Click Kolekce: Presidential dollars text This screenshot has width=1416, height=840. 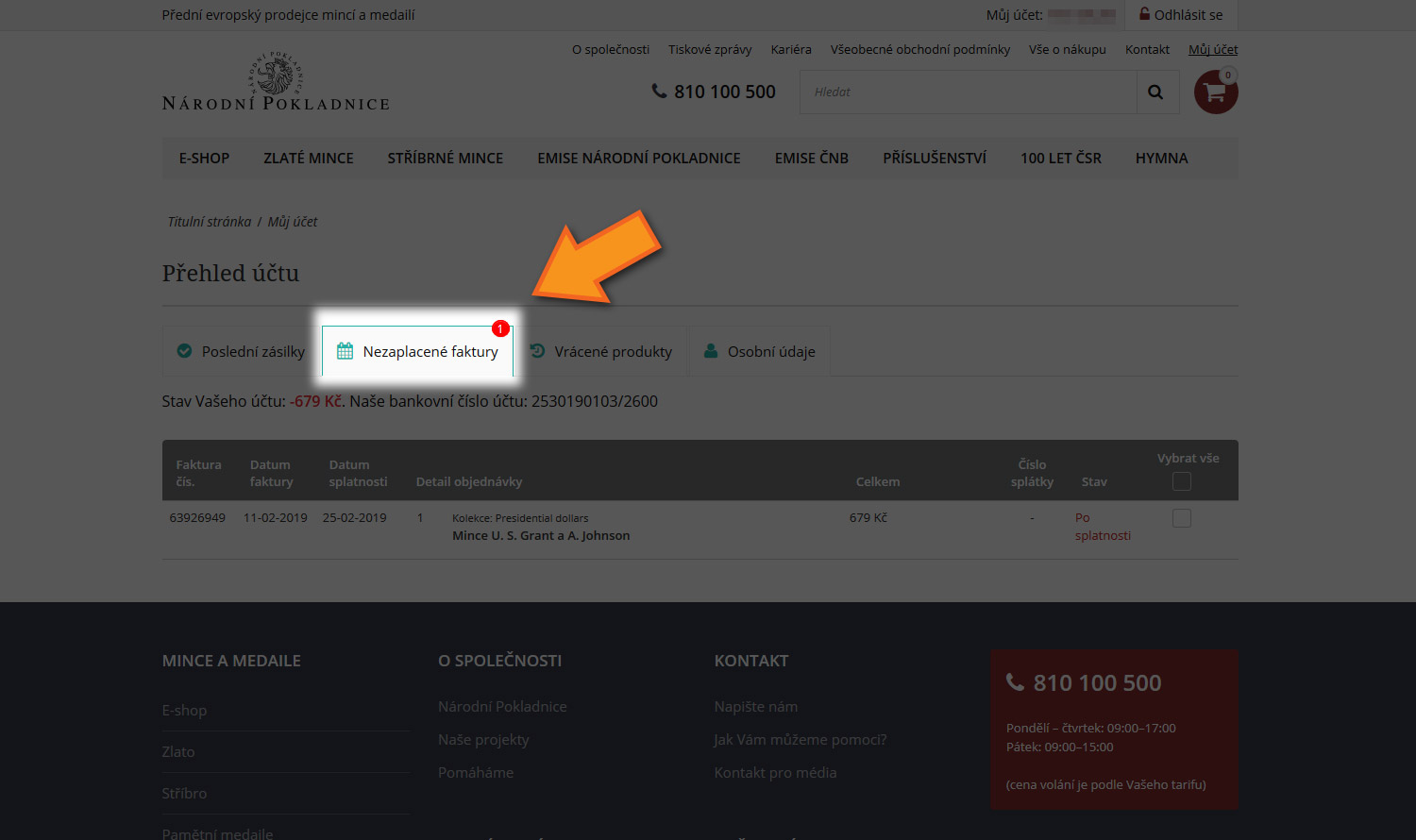[520, 518]
